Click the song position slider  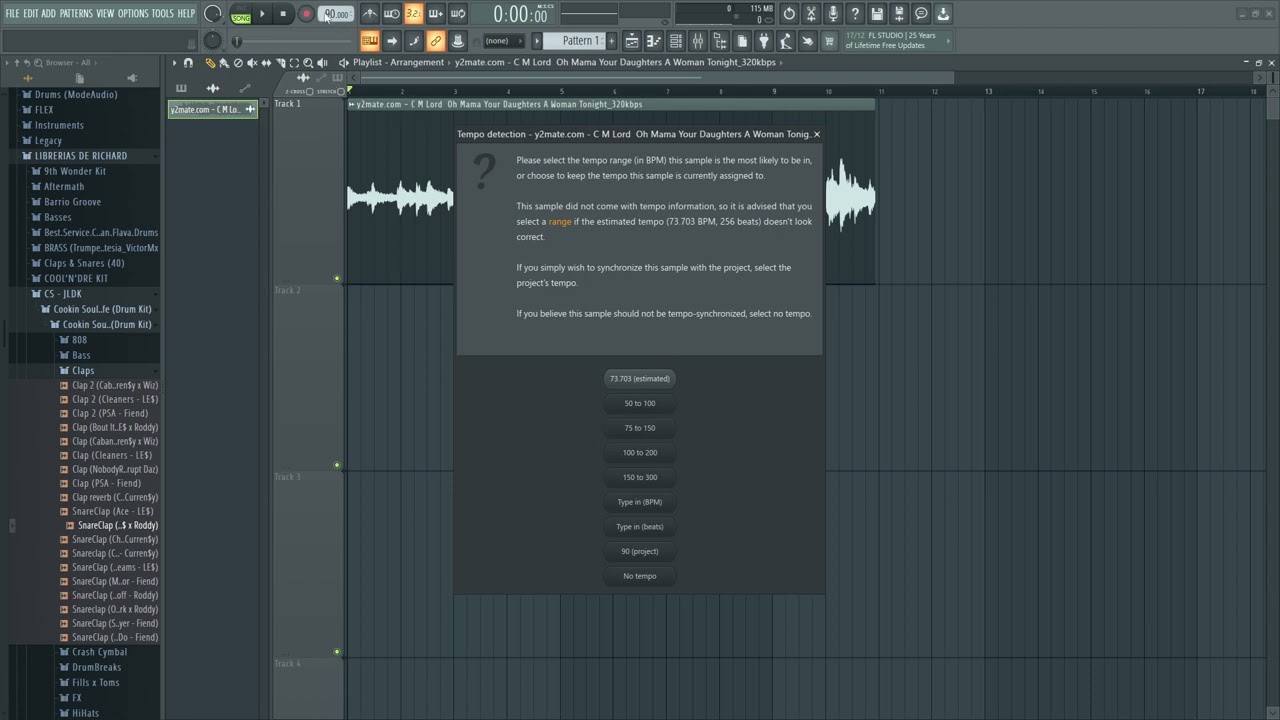[294, 41]
